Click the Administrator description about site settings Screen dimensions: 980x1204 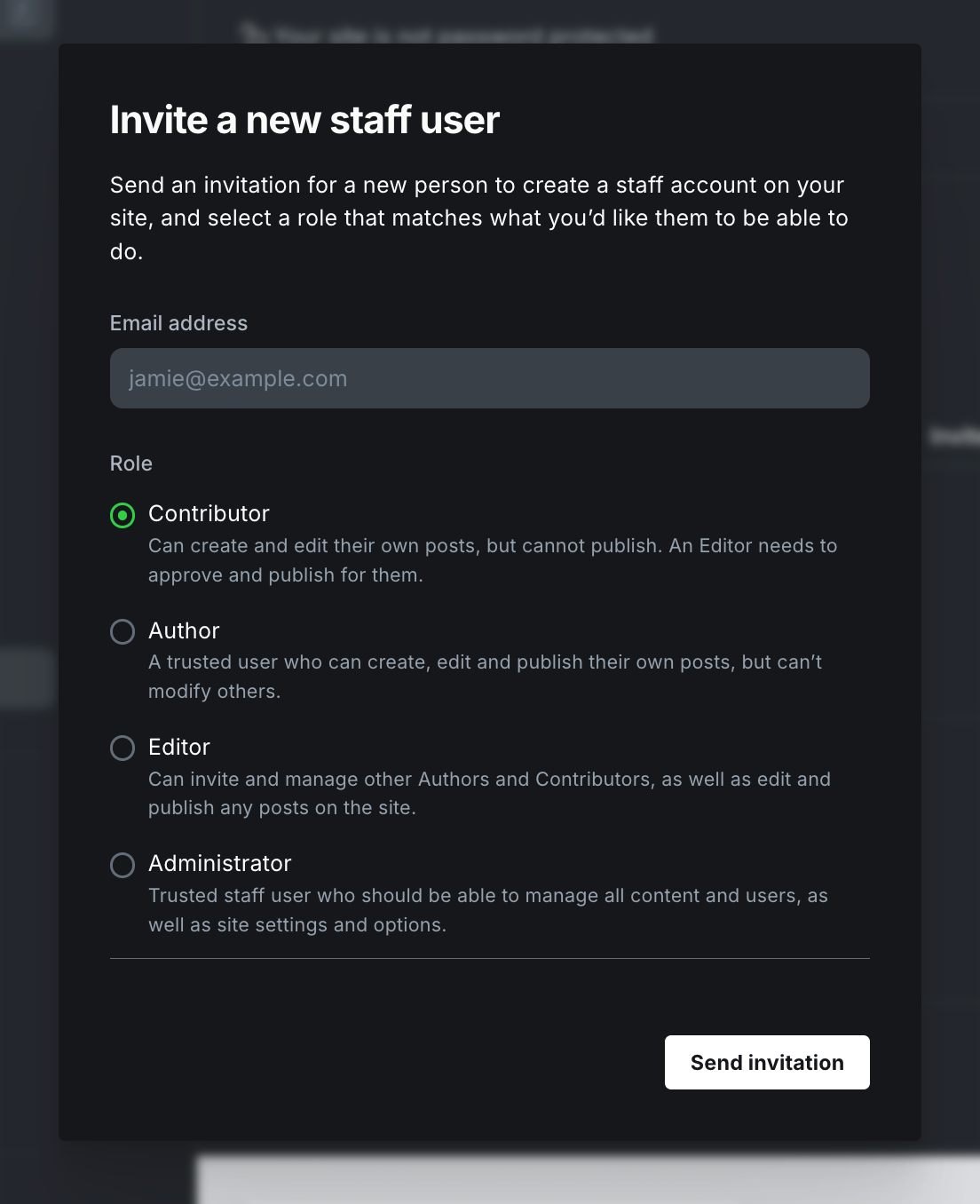[x=487, y=910]
